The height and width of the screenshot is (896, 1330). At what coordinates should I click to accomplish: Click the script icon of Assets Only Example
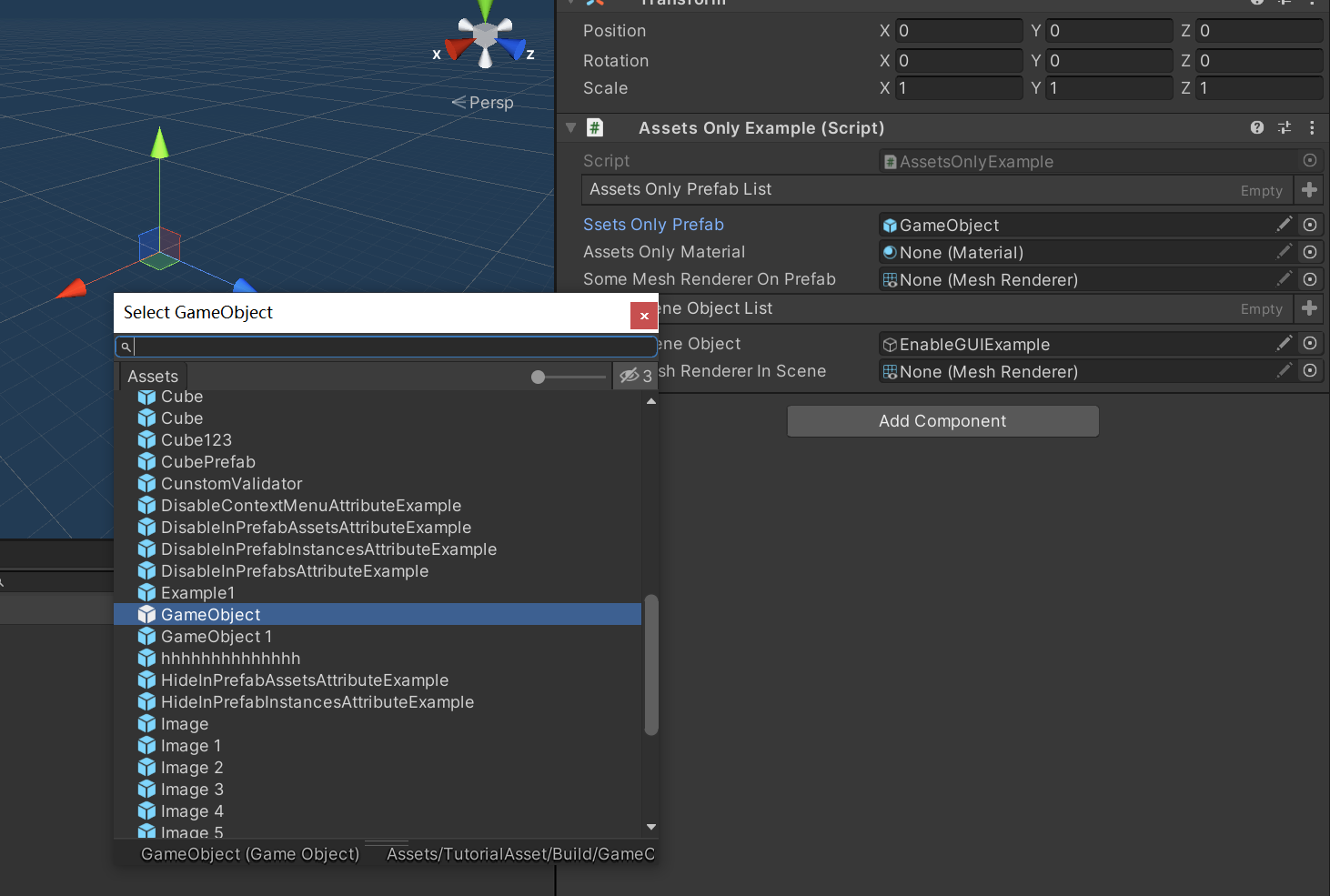(595, 128)
